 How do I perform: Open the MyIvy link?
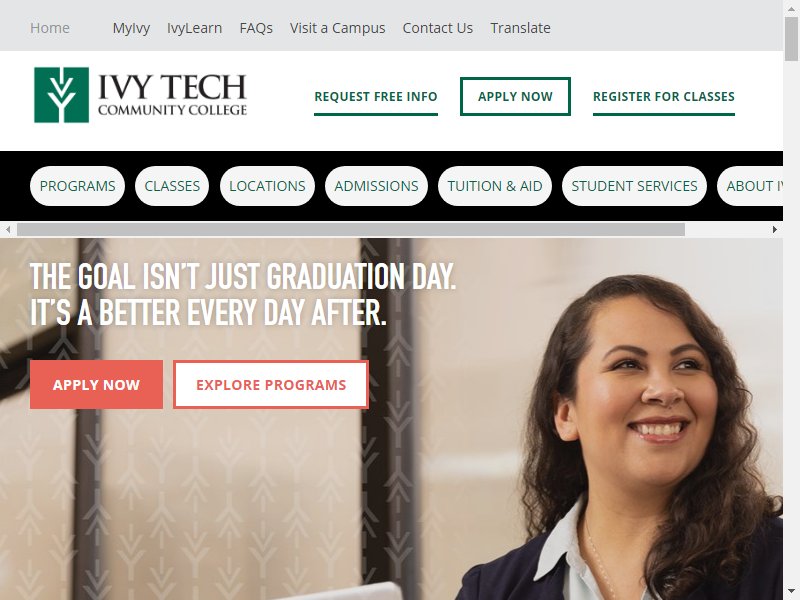[131, 28]
